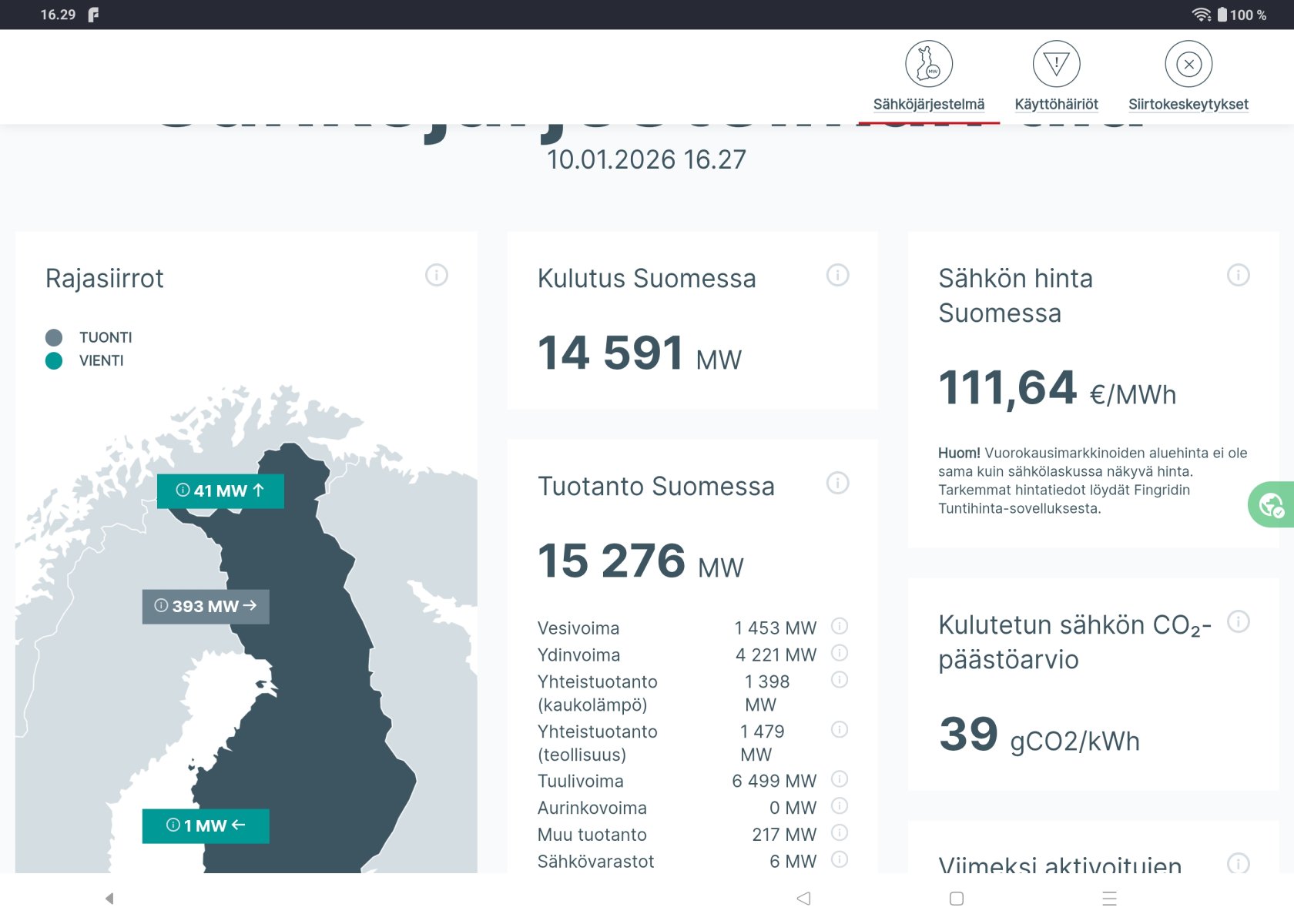Viewport: 1294px width, 924px height.
Task: Select the 1 MW export label on map
Action: tap(206, 826)
